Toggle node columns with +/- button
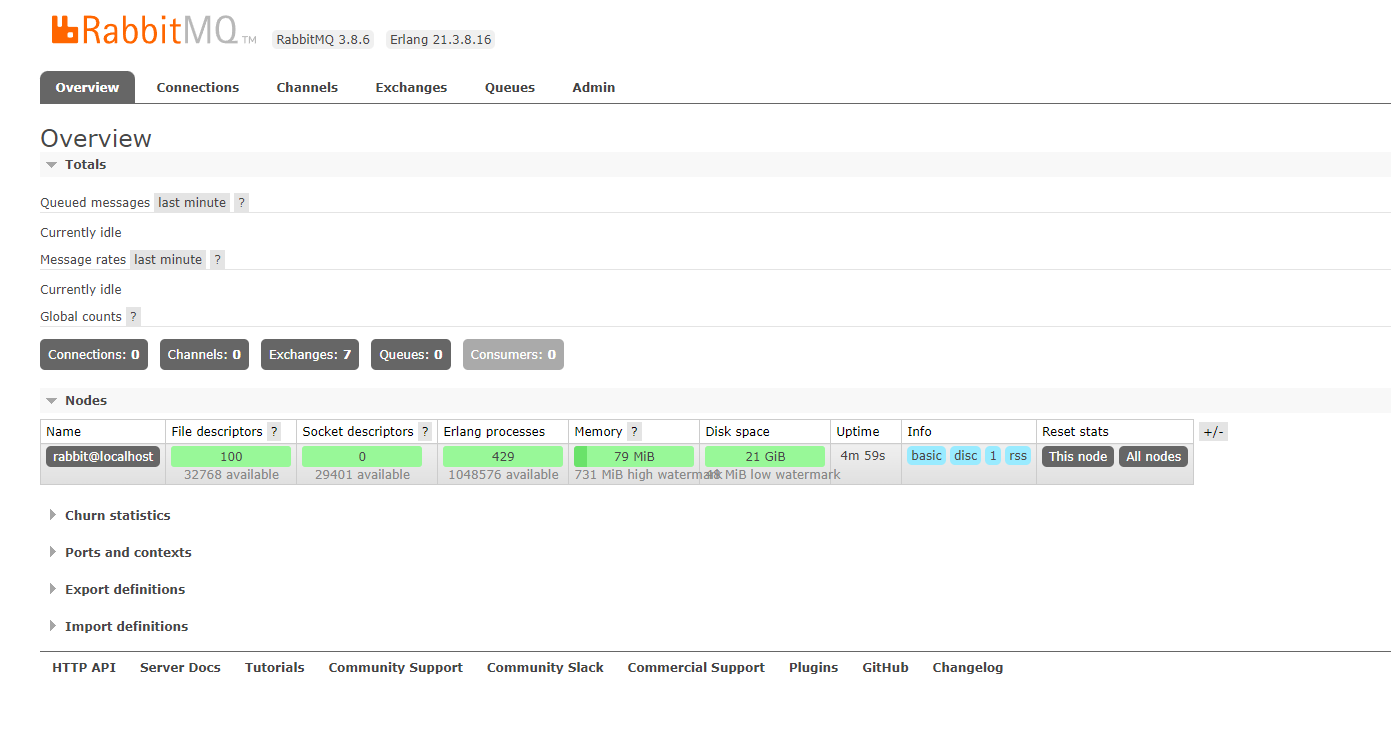Screen dimensions: 1391x737 (x=1213, y=432)
